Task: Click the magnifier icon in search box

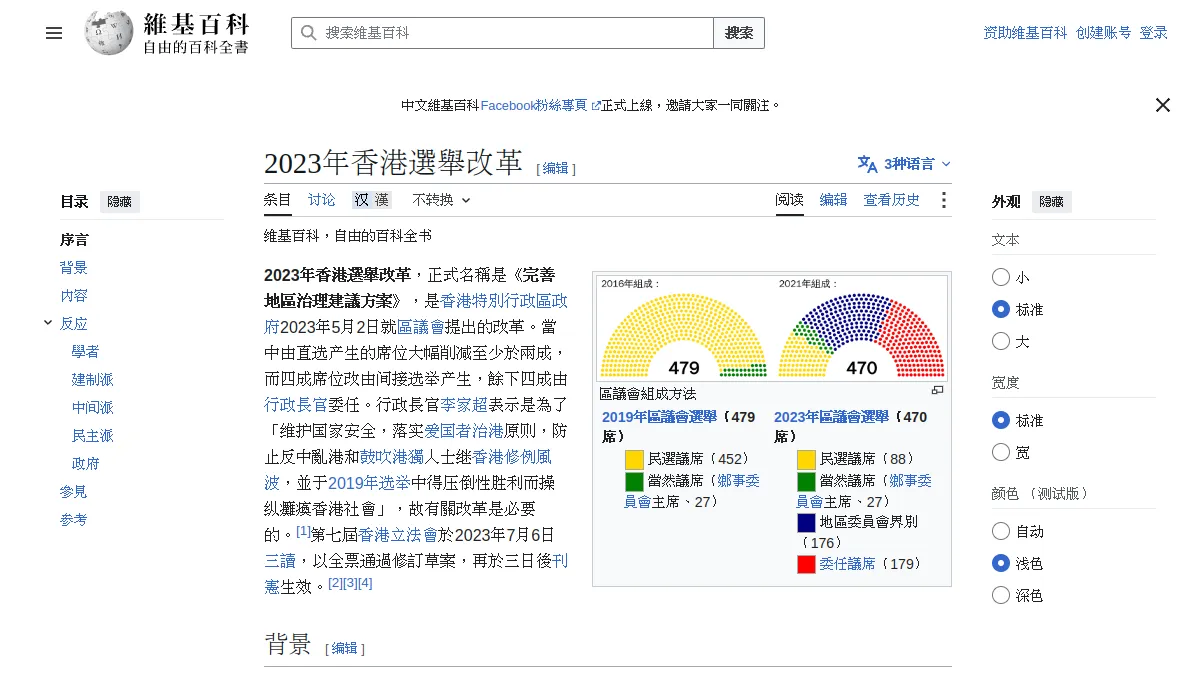Action: tap(308, 33)
